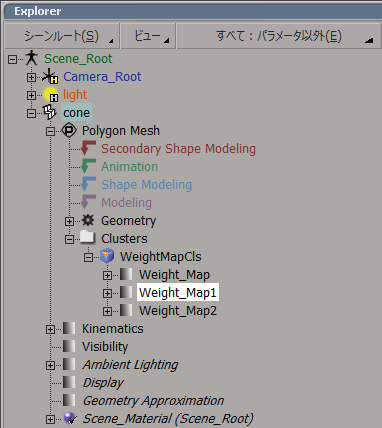Expand the Weight_Map2 node
The image size is (382, 428).
click(107, 312)
